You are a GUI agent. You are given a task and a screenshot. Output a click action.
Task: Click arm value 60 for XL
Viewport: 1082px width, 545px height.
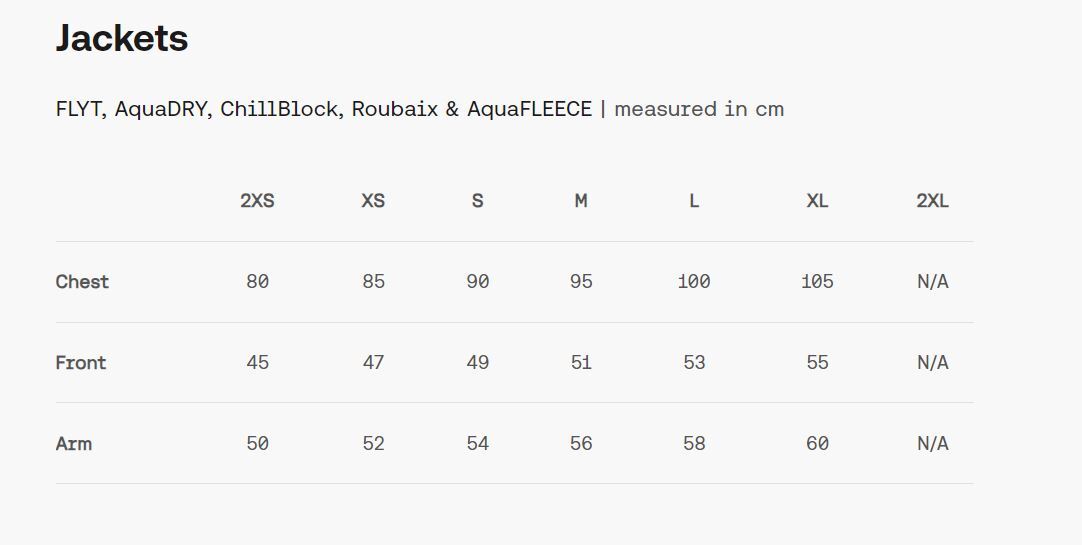tap(818, 444)
